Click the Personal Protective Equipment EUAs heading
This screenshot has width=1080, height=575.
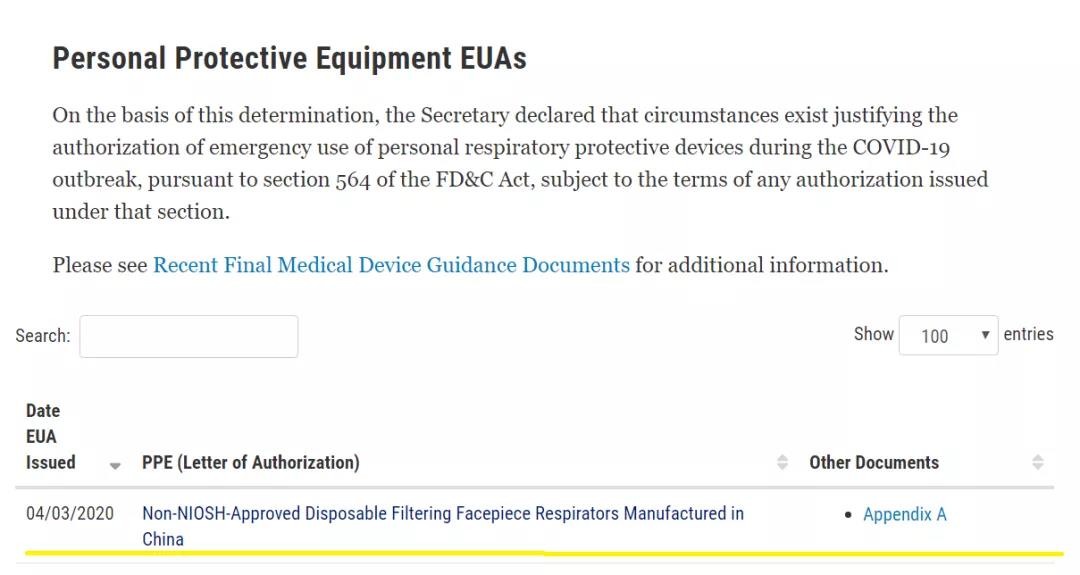(x=289, y=59)
